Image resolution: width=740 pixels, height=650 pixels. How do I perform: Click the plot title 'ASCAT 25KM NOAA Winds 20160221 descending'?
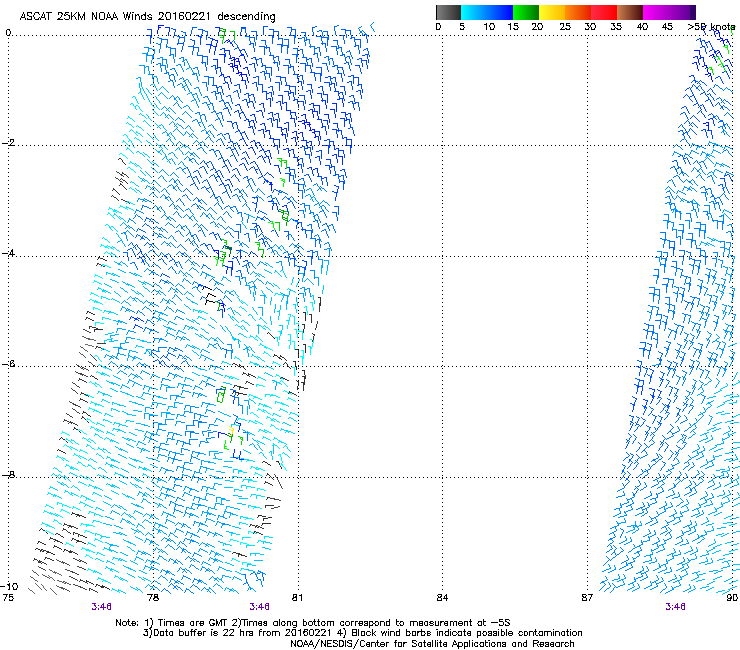147,16
